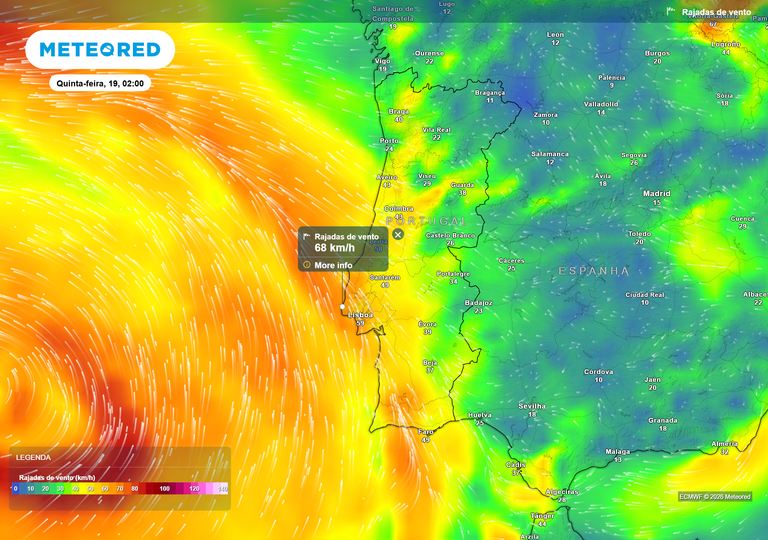This screenshot has height=540, width=768.
Task: Click the Castelo Branco city label
Action: [x=450, y=234]
